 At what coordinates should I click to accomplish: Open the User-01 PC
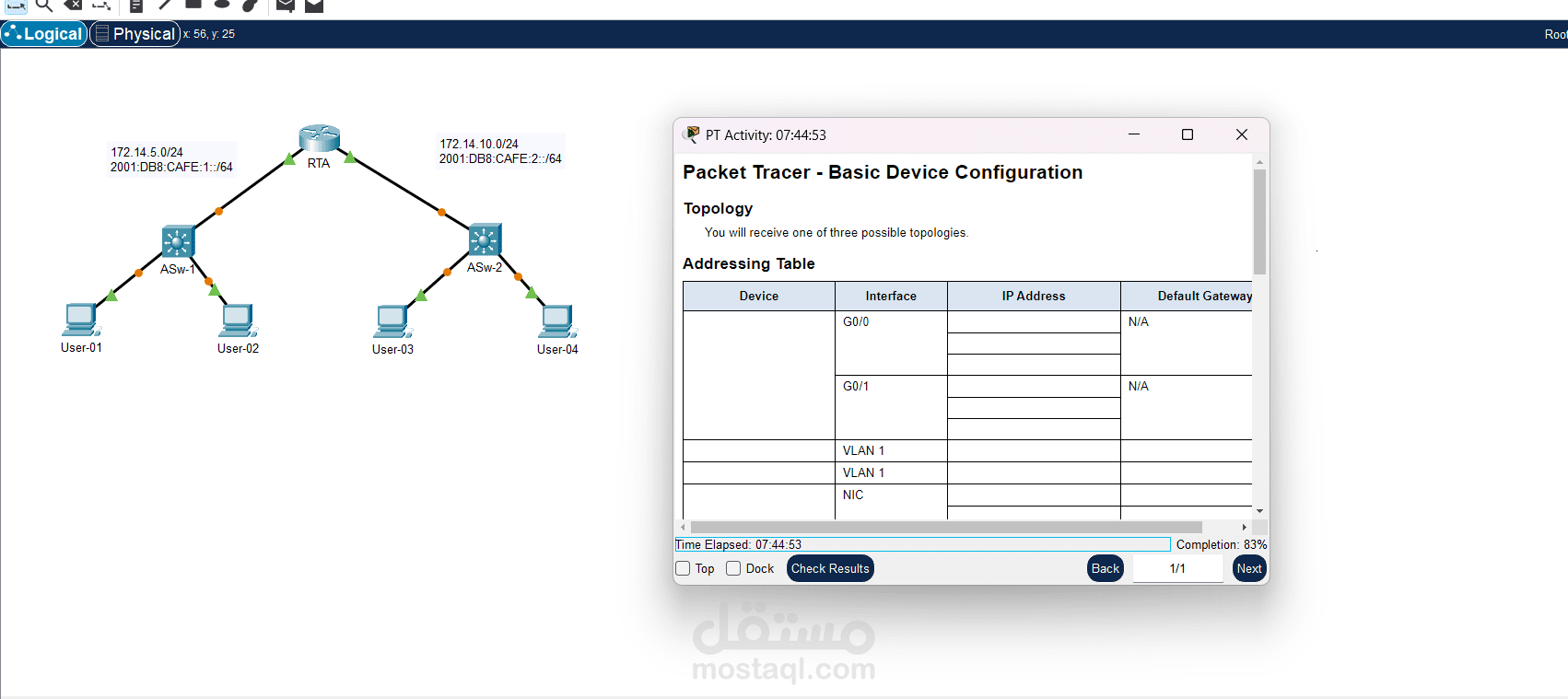[81, 320]
